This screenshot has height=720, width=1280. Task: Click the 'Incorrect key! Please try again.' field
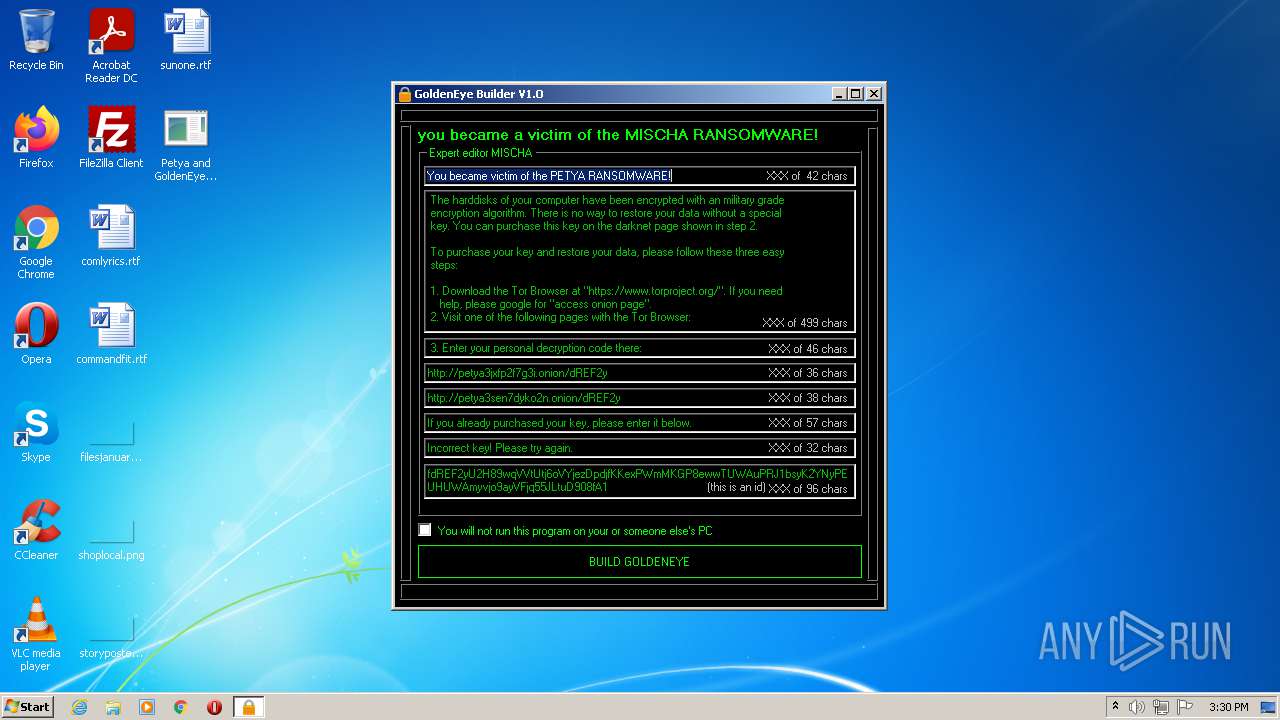click(x=640, y=447)
